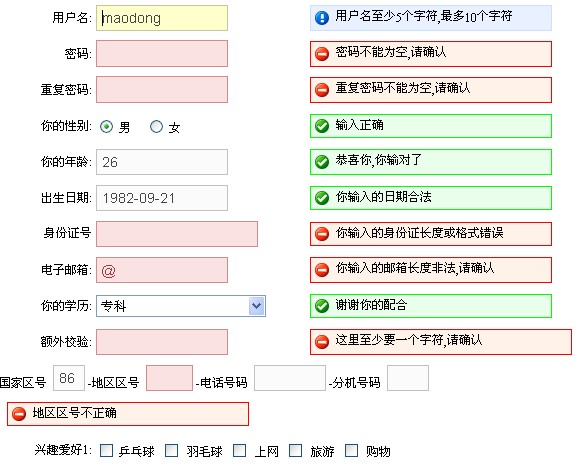Click the 电子邮箱 field containing @
582x468 pixels.
point(162,270)
